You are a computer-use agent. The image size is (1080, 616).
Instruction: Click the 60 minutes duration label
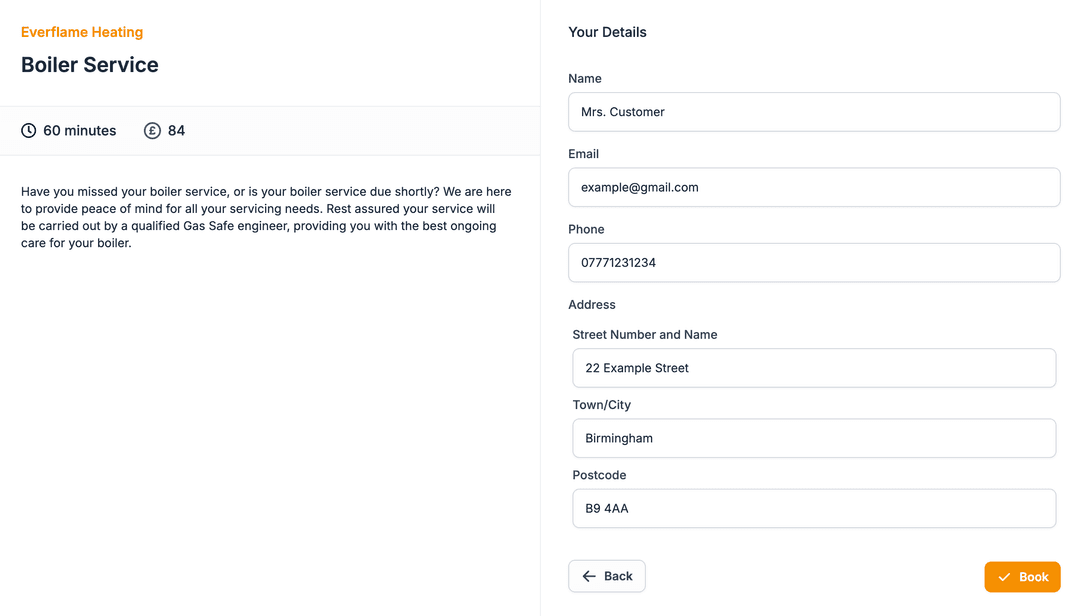coord(77,130)
